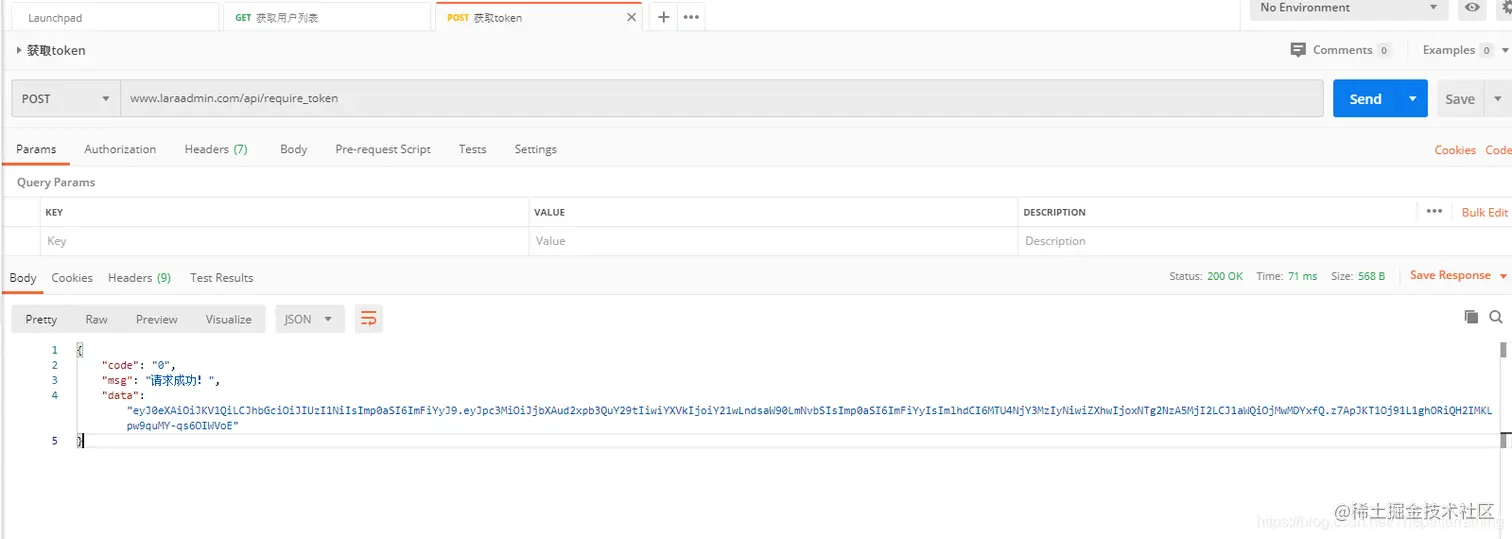1512x539 pixels.
Task: Click the Save button
Action: click(x=1460, y=99)
